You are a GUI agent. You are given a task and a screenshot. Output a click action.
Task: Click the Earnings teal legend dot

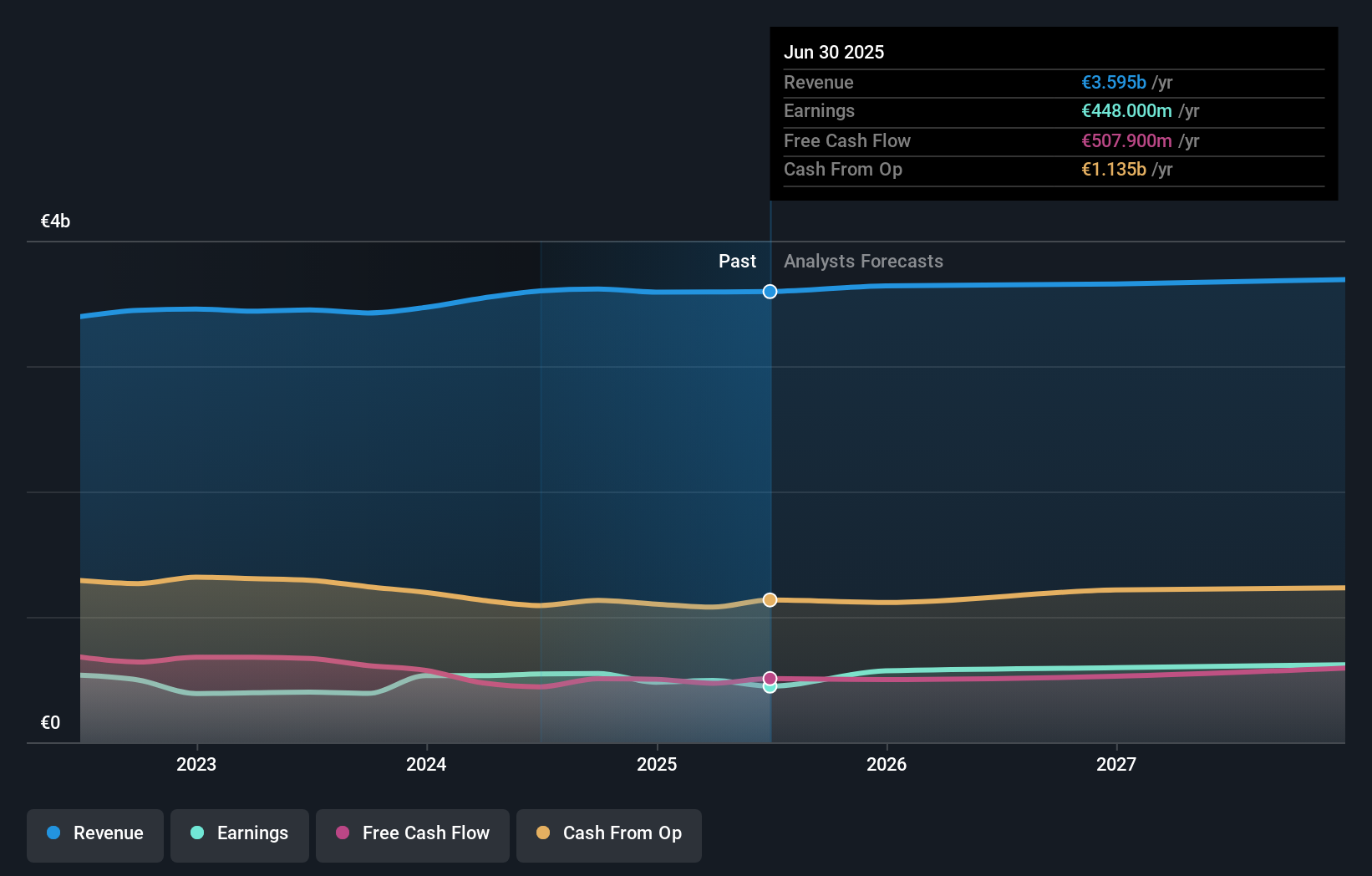pos(196,833)
